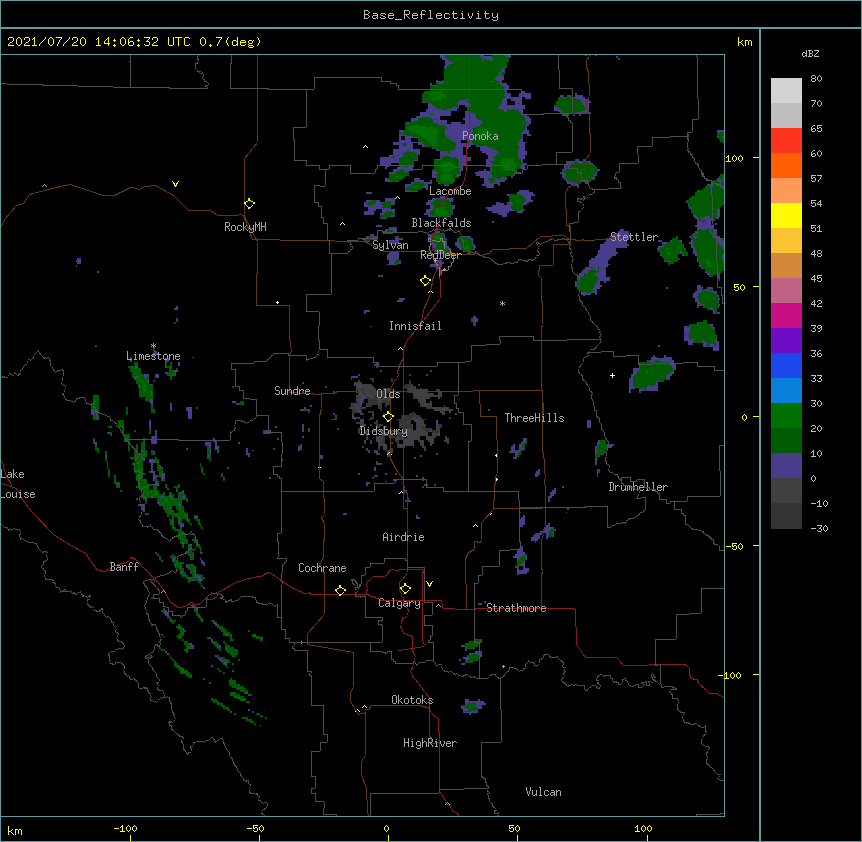
Task: Click the km unit label at bottom left
Action: (x=15, y=831)
